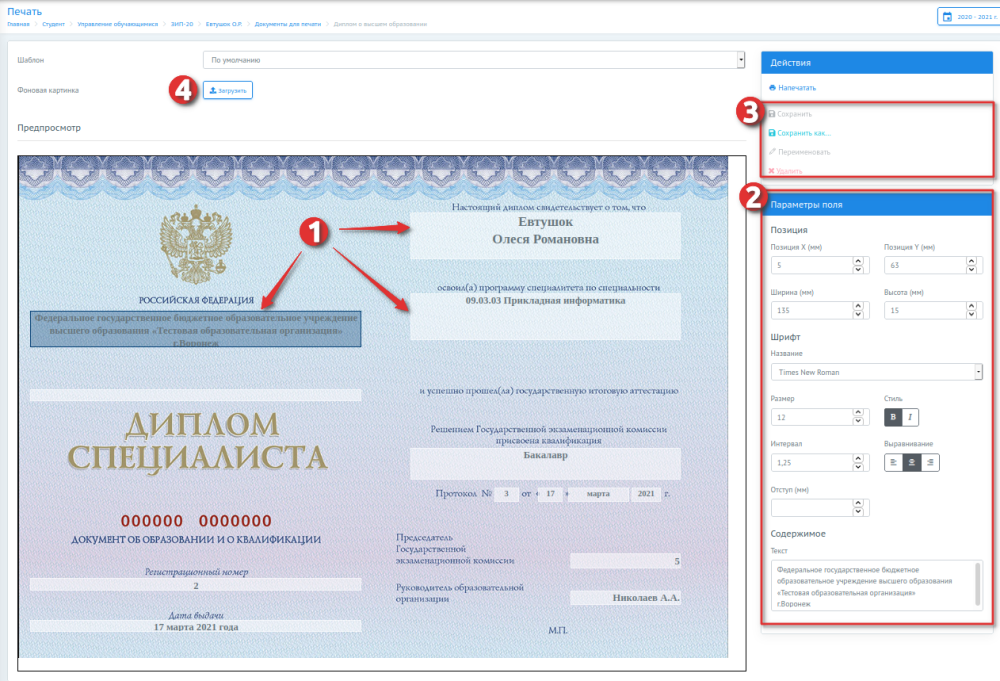Open ЗИП-20 group breadcrumb
This screenshot has height=681, width=1000.
[182, 24]
